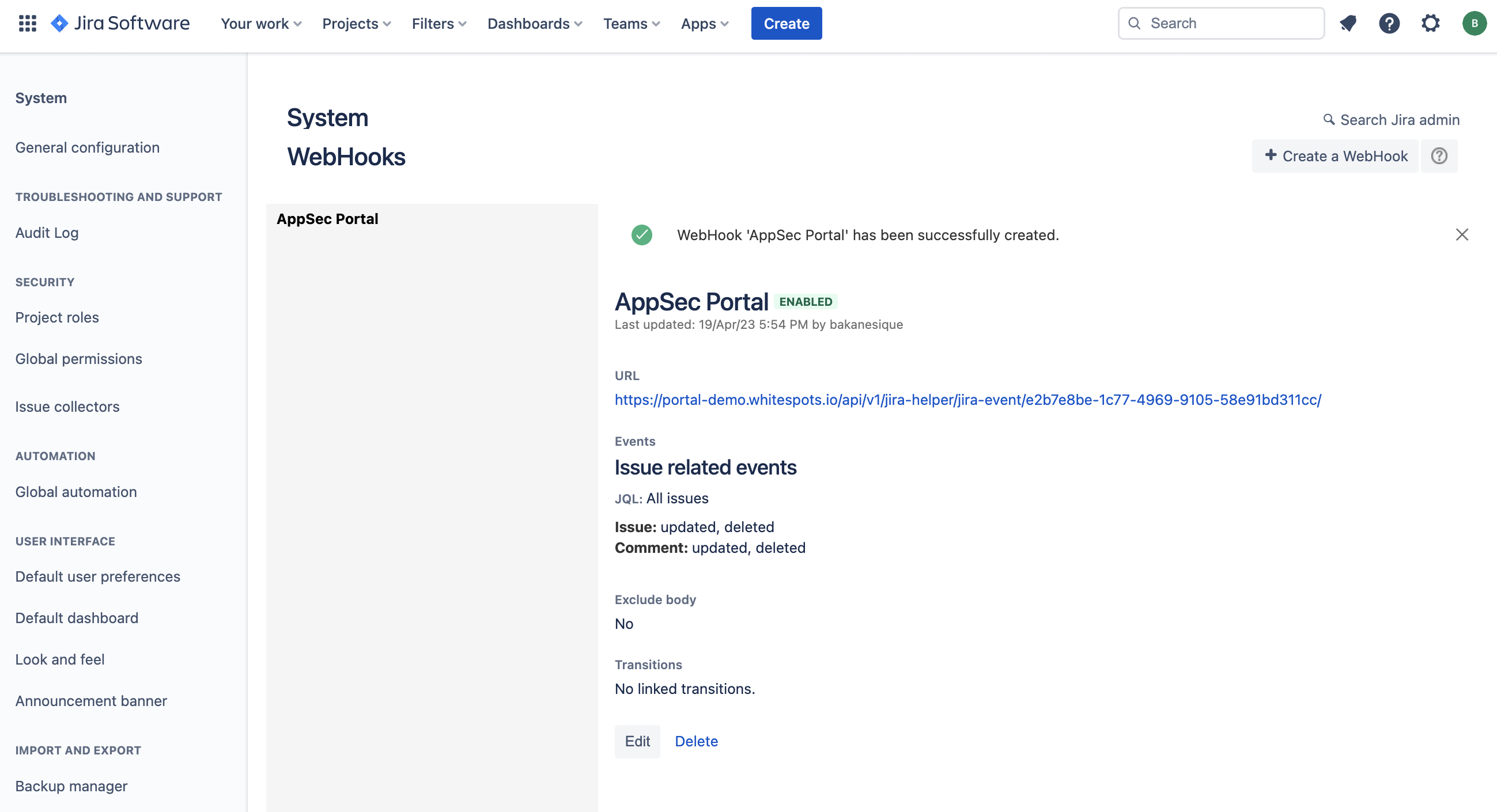This screenshot has height=812, width=1497.
Task: Click the Delete webhook link
Action: pos(696,741)
